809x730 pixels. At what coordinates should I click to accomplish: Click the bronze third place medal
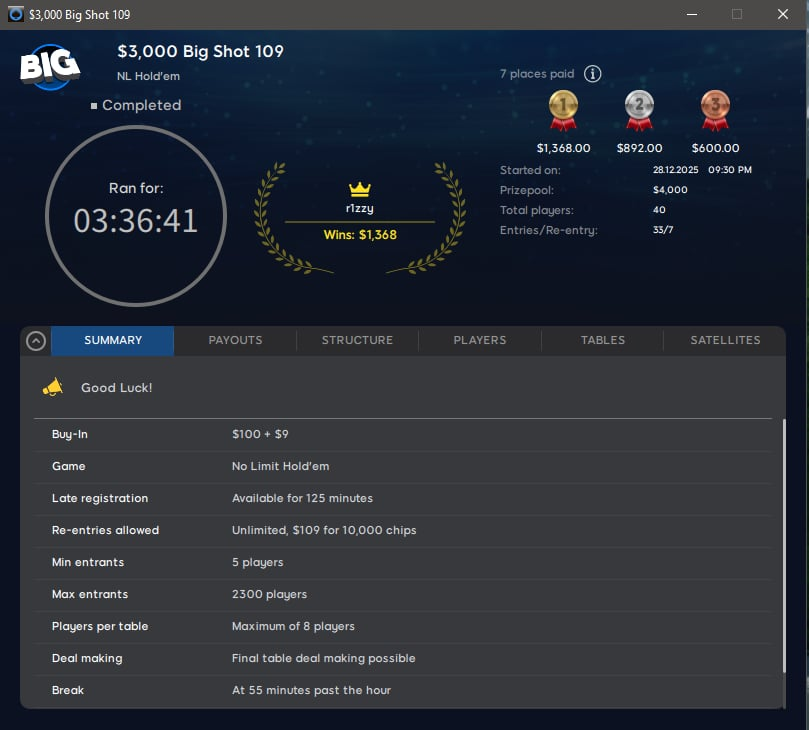[x=715, y=109]
